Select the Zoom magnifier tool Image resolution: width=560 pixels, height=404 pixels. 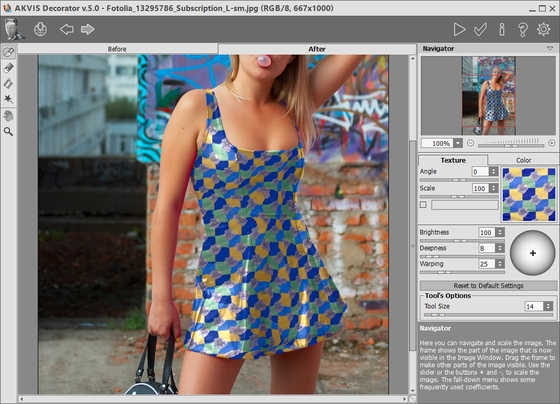[x=9, y=131]
